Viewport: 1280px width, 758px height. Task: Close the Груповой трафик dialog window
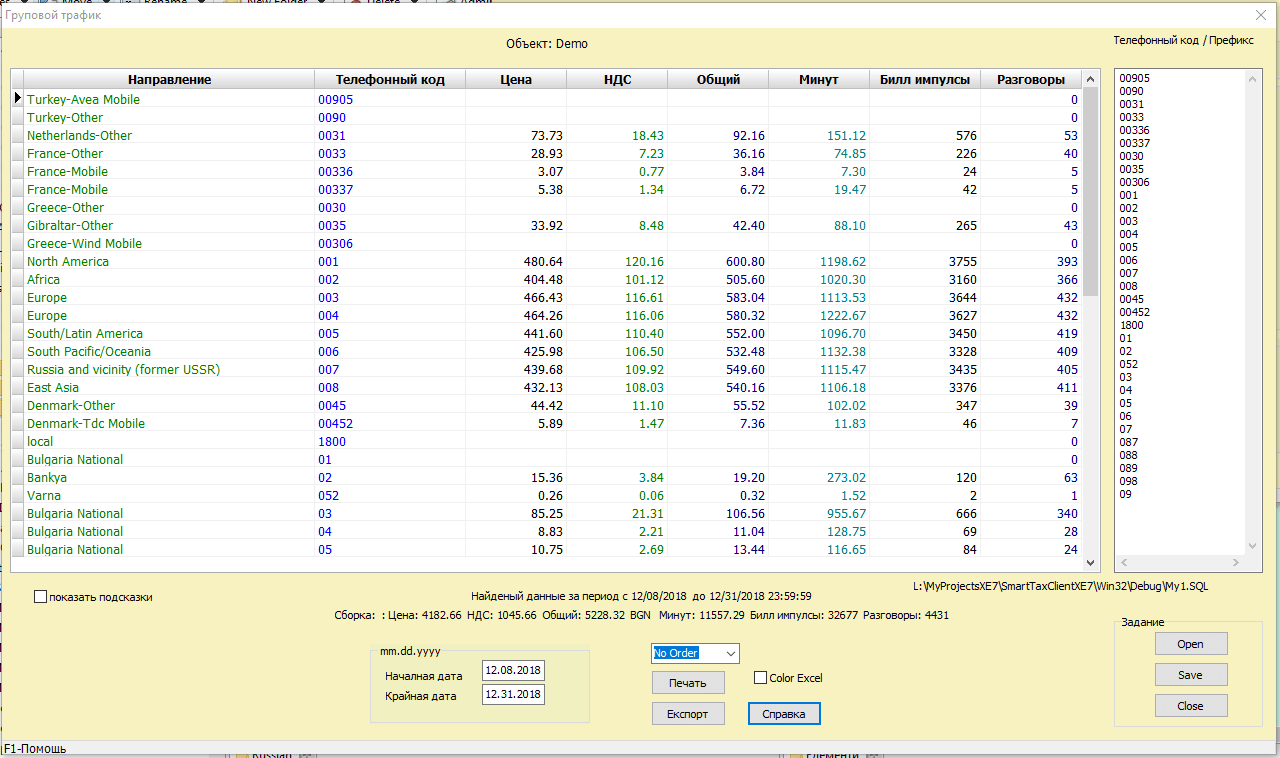coord(1260,15)
